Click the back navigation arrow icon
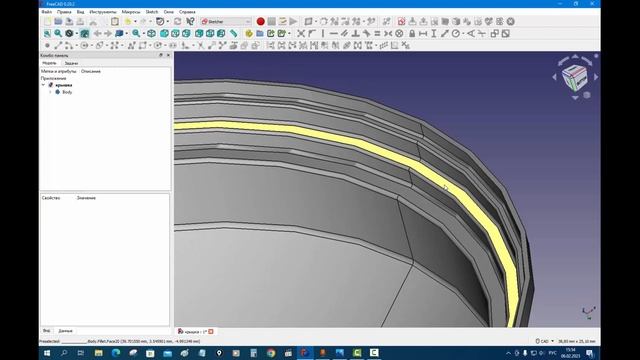 pyautogui.click(x=97, y=33)
